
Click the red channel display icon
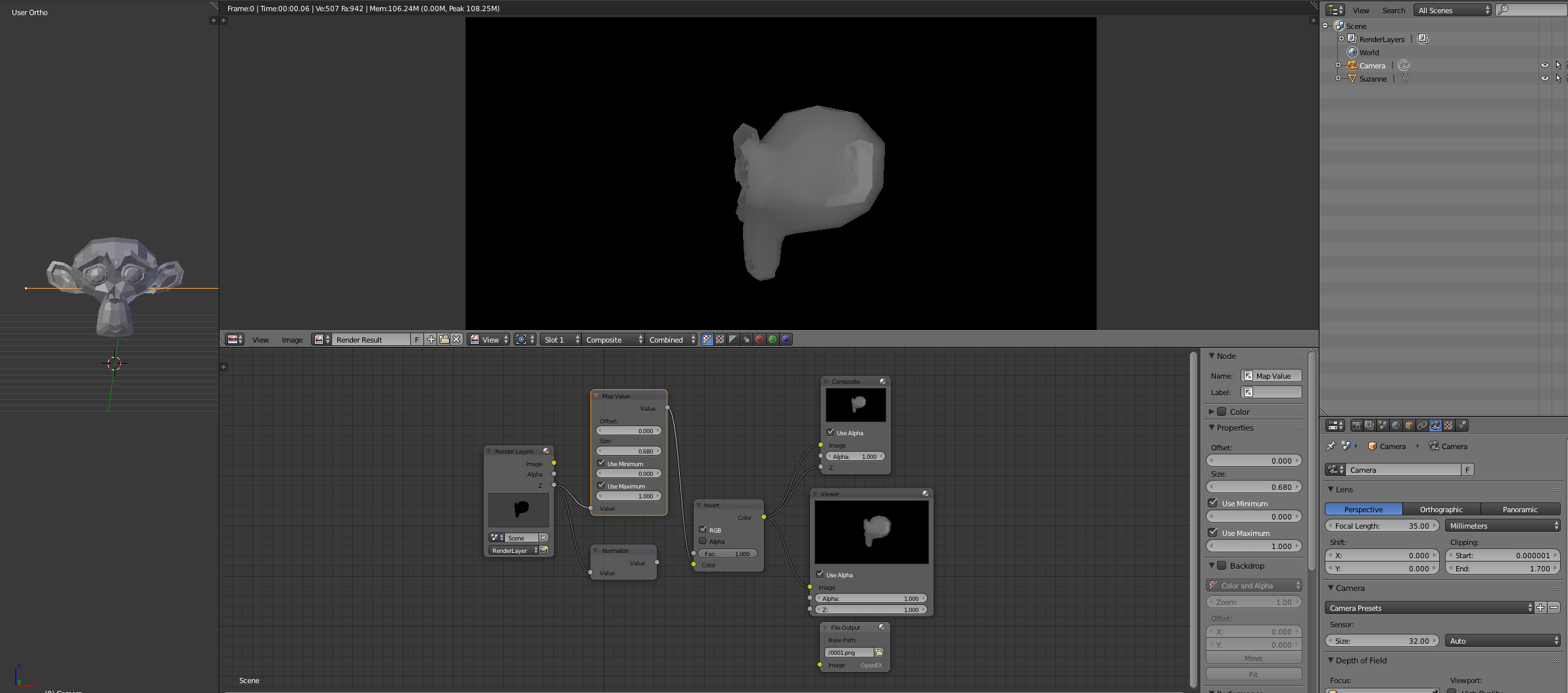click(x=759, y=339)
